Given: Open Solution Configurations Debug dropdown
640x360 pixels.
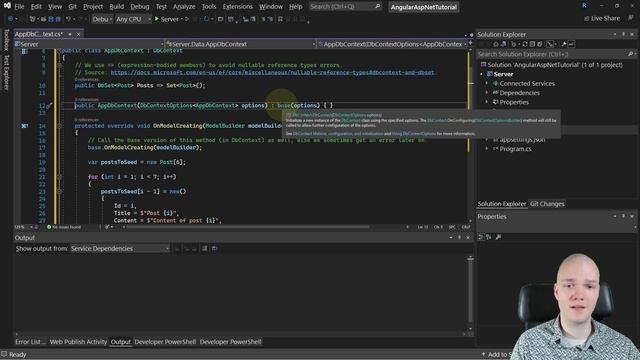Looking at the screenshot, I should point(101,19).
